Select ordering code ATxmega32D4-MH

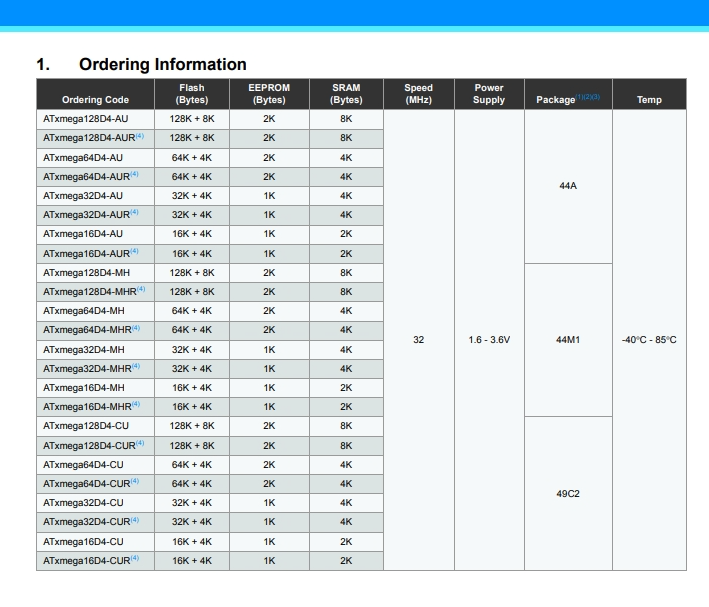click(84, 350)
